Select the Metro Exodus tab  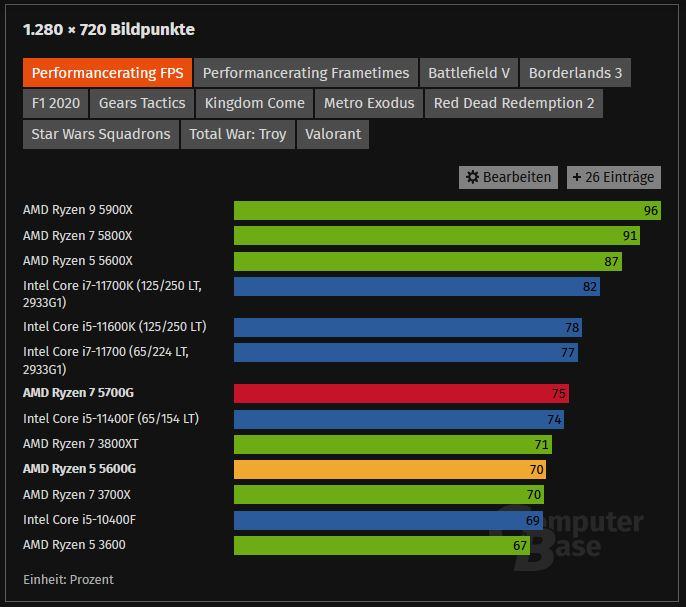369,103
